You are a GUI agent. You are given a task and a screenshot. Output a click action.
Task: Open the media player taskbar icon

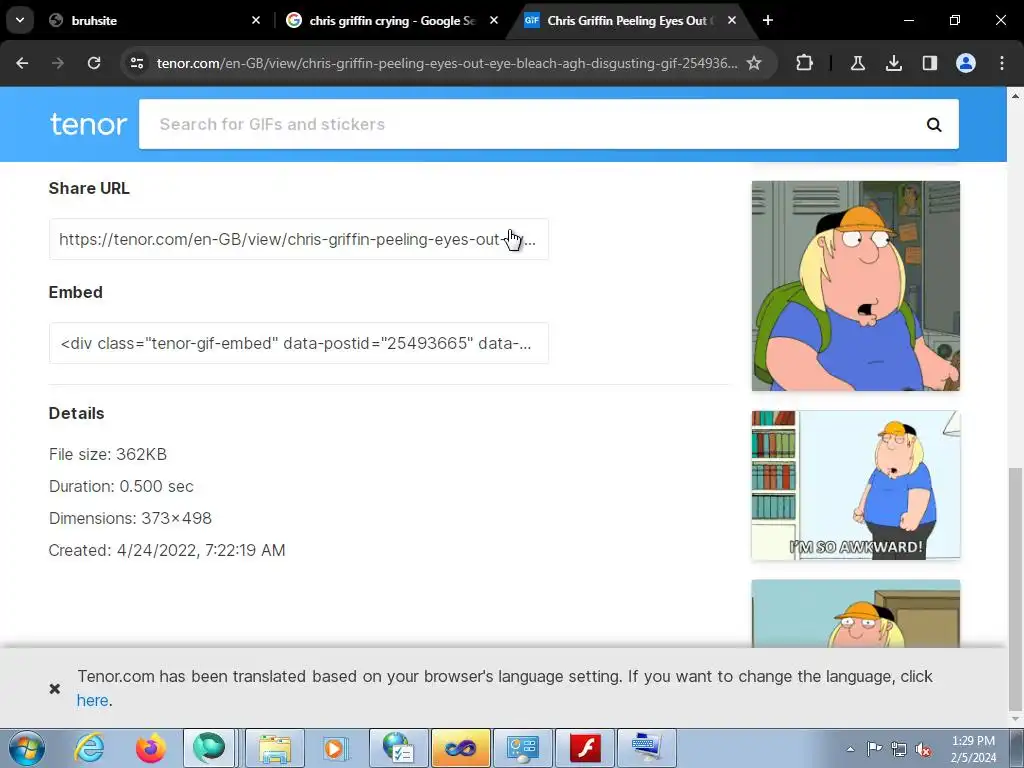tap(336, 748)
